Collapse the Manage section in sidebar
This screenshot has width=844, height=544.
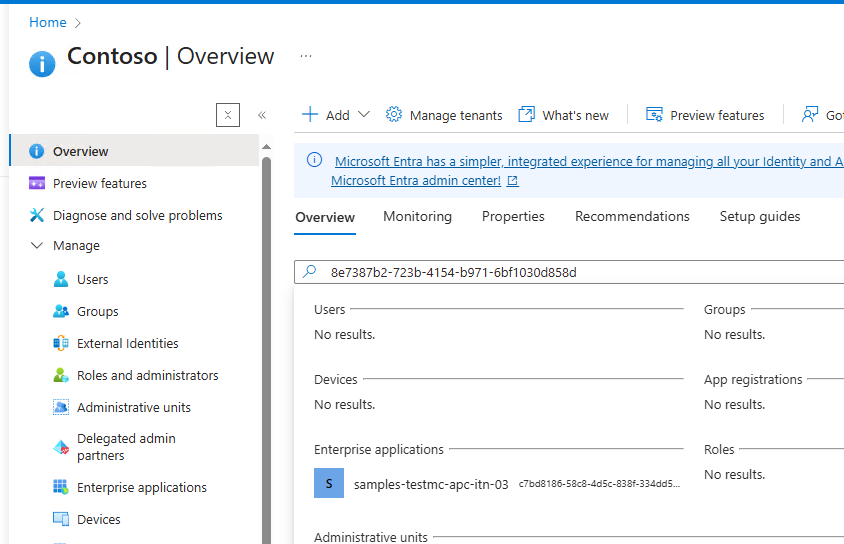pyautogui.click(x=37, y=246)
